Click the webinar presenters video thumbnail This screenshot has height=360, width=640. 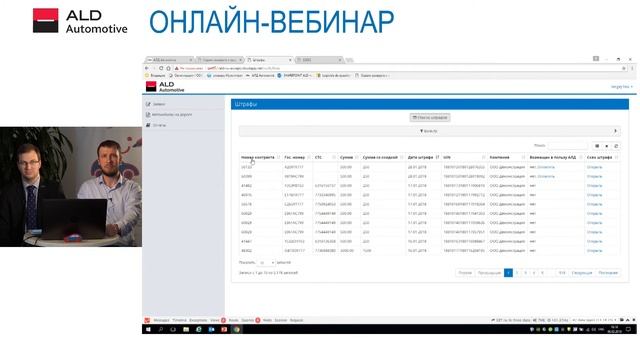(x=71, y=187)
